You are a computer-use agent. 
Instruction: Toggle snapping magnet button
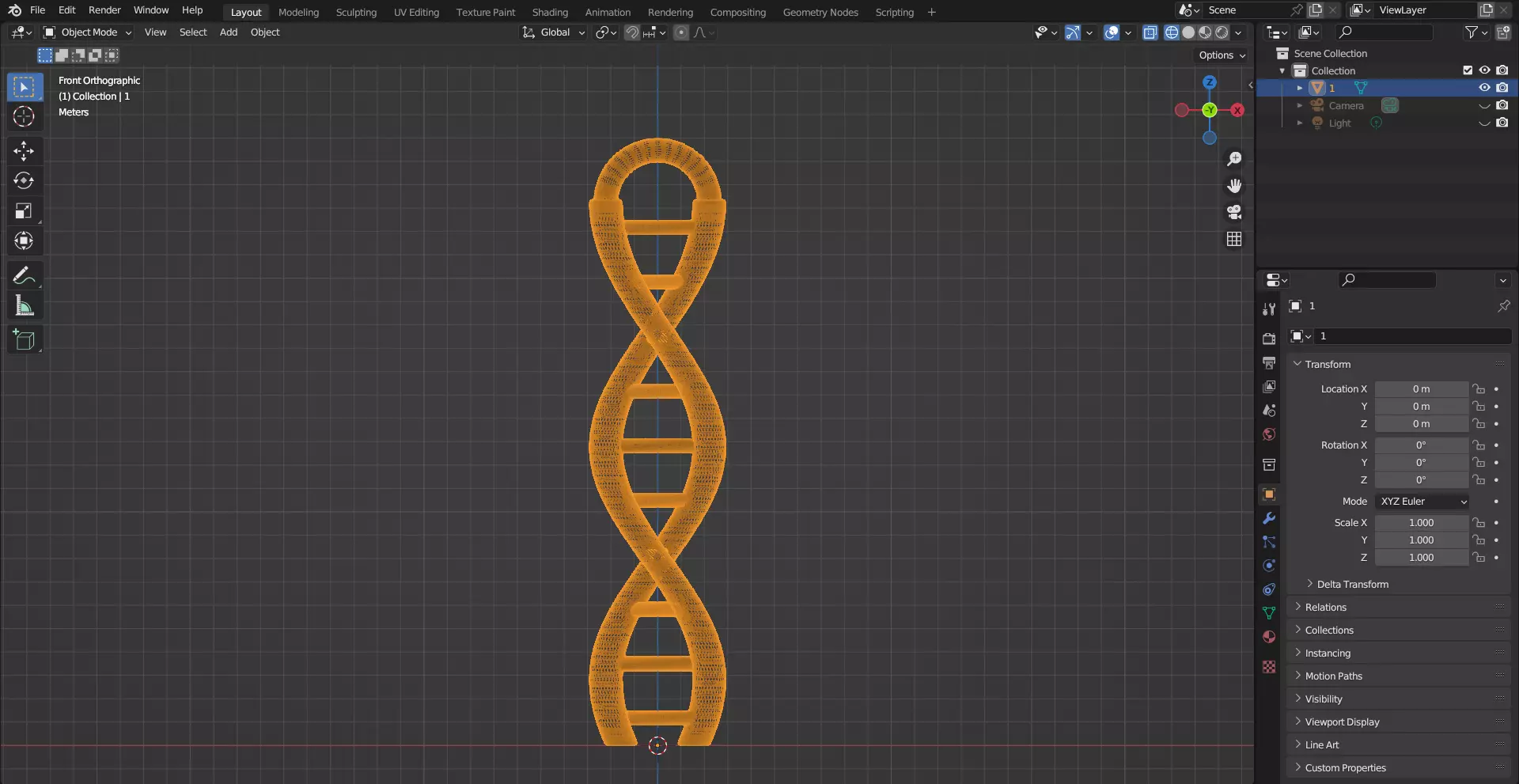pyautogui.click(x=632, y=32)
